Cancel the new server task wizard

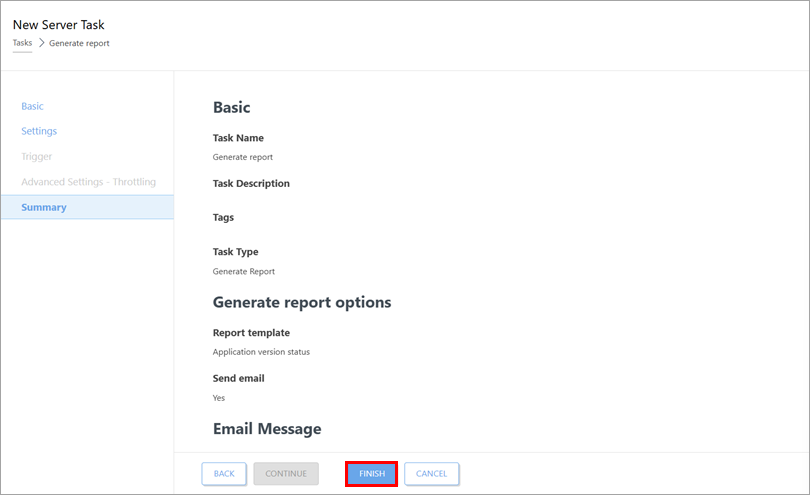[431, 473]
